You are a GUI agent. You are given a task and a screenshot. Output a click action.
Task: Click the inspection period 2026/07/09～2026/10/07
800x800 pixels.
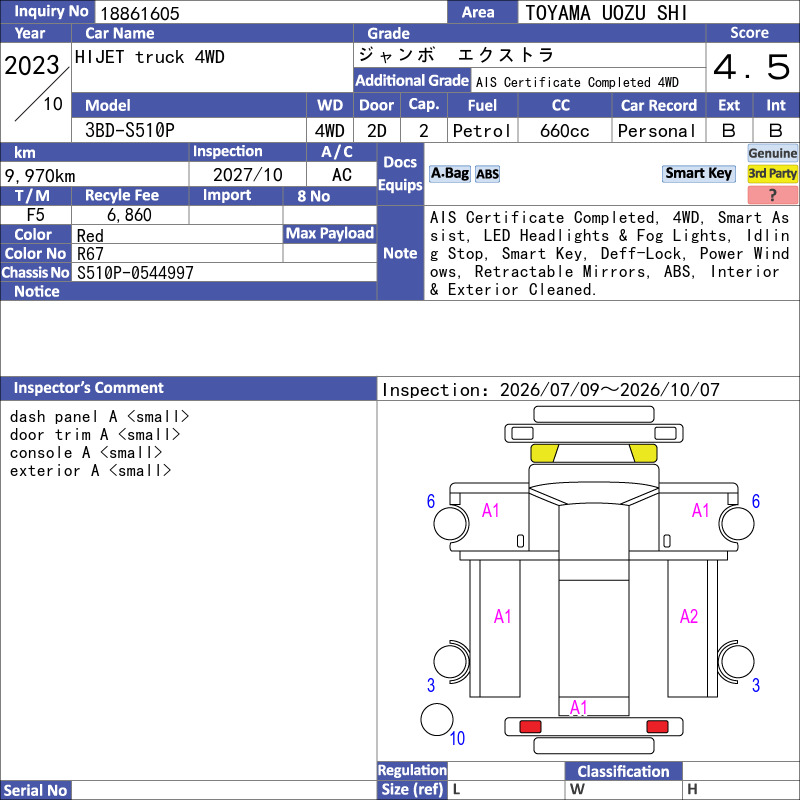609,390
